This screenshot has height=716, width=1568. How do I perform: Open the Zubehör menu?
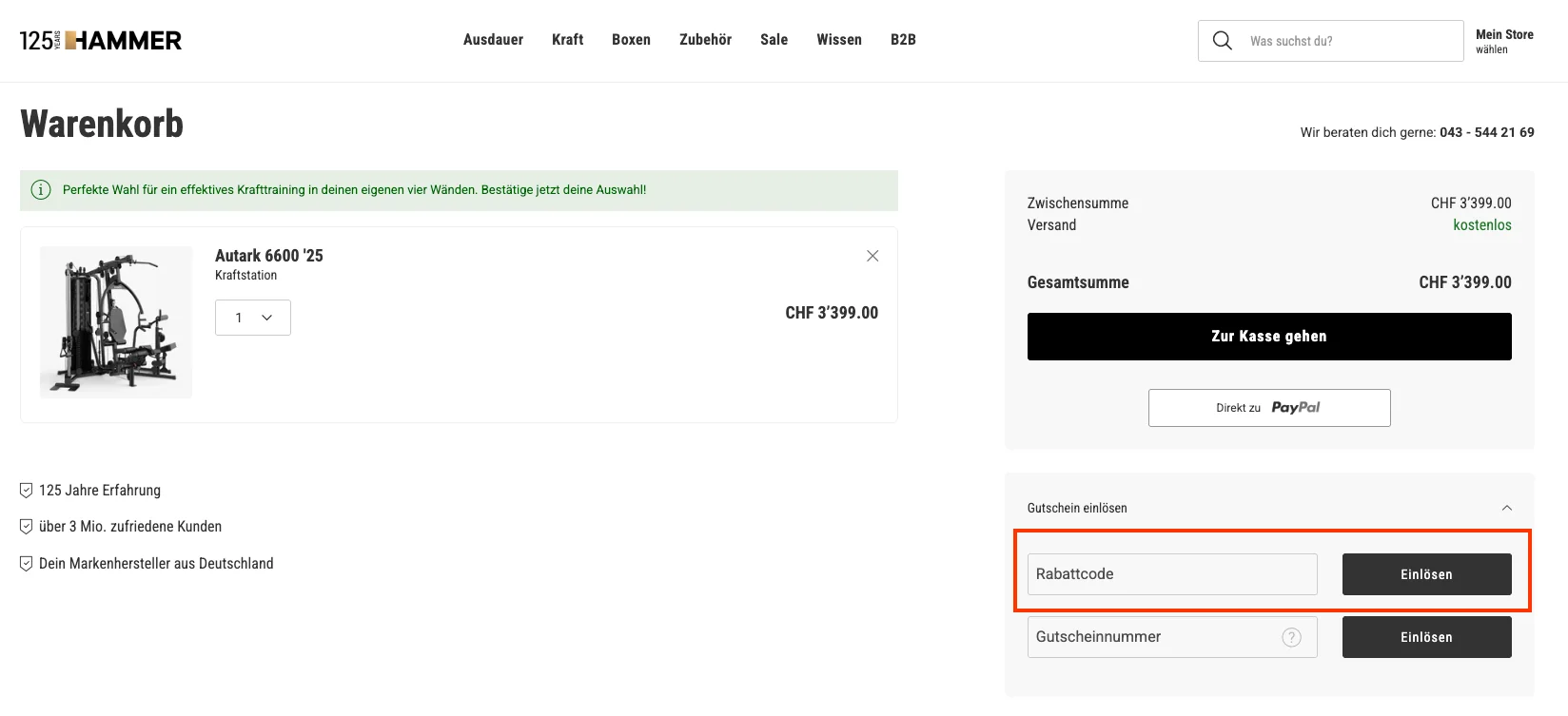pos(706,40)
